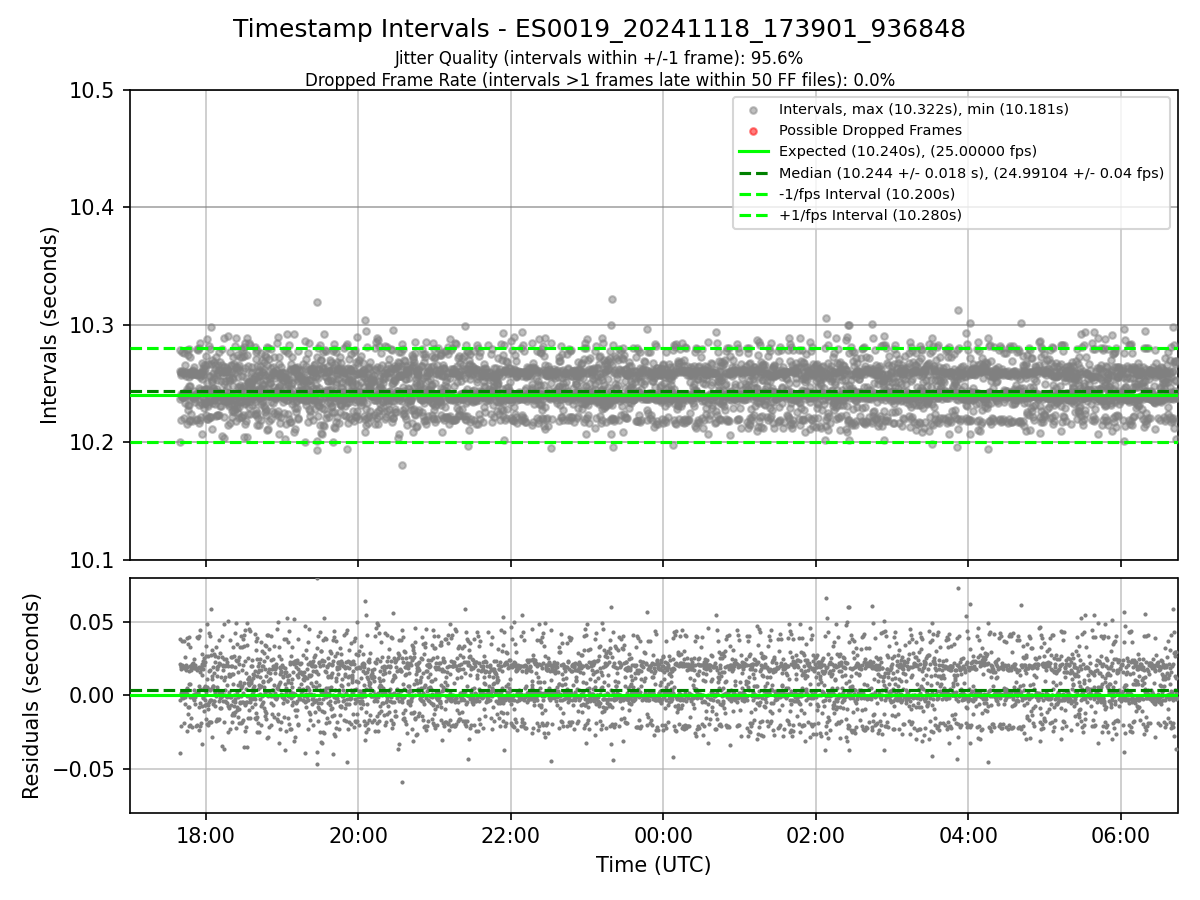
Task: Click the Residuals (seconds) axis label
Action: coord(31,696)
